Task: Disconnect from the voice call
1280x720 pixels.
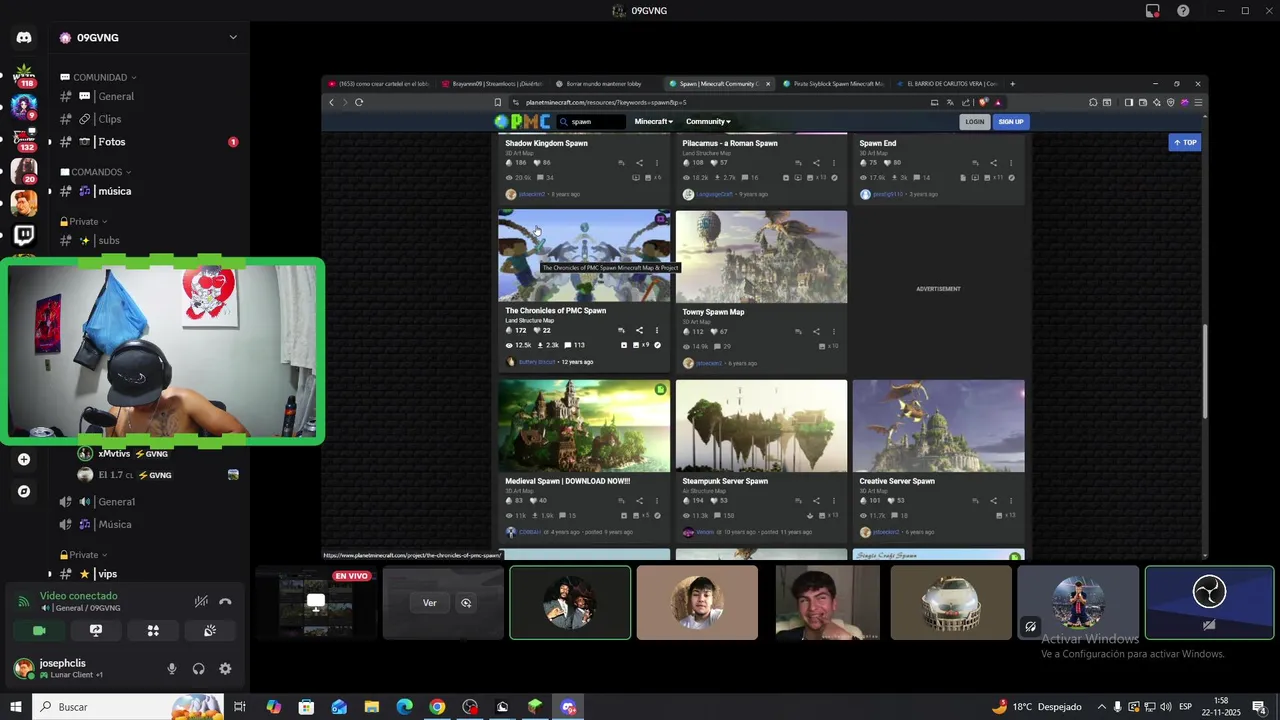Action: pos(225,601)
